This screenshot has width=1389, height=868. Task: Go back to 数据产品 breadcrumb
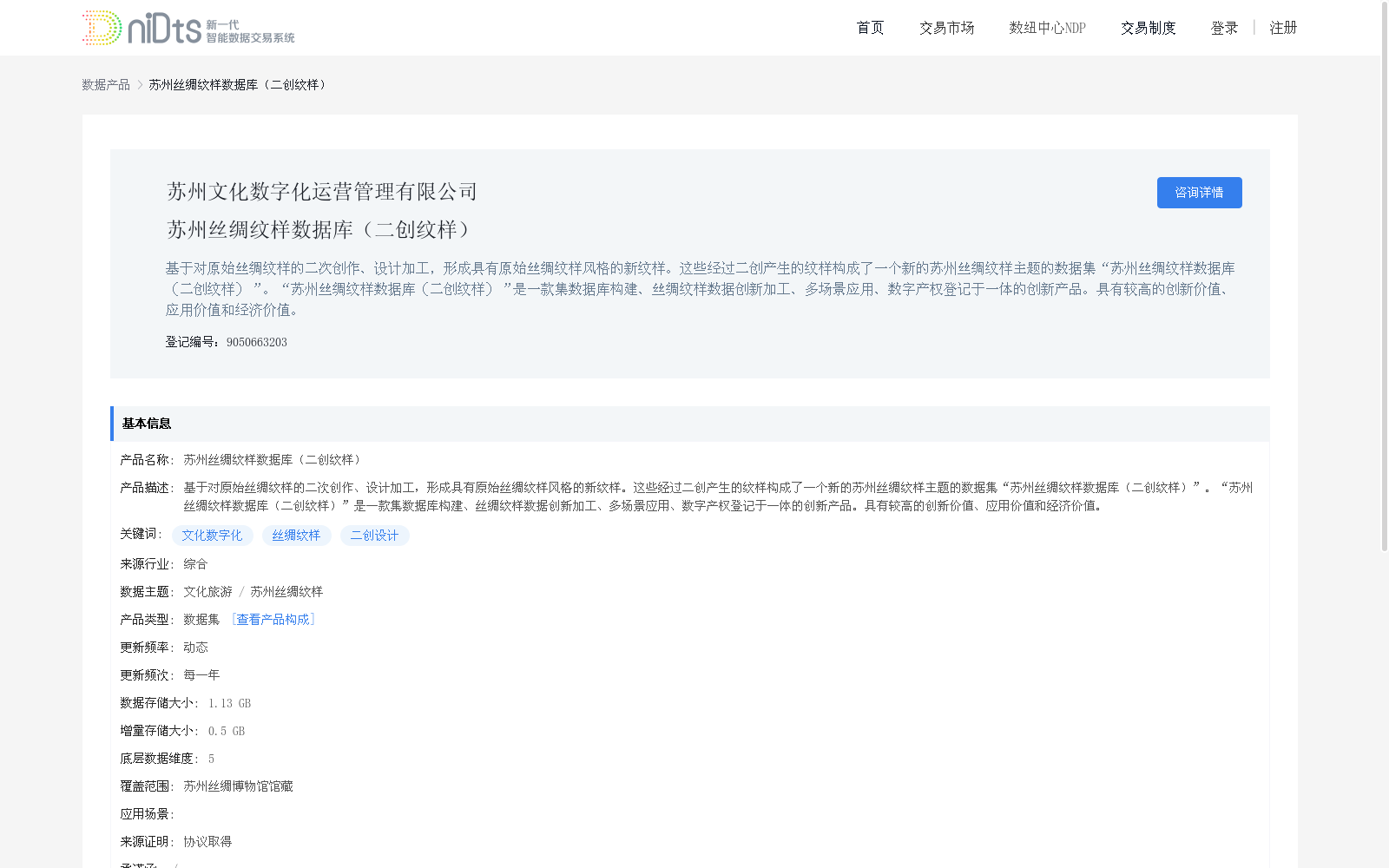coord(106,84)
